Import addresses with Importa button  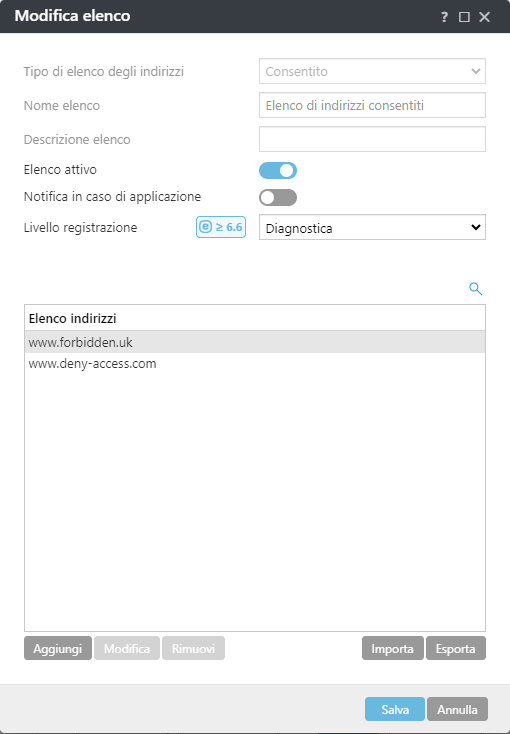(392, 648)
